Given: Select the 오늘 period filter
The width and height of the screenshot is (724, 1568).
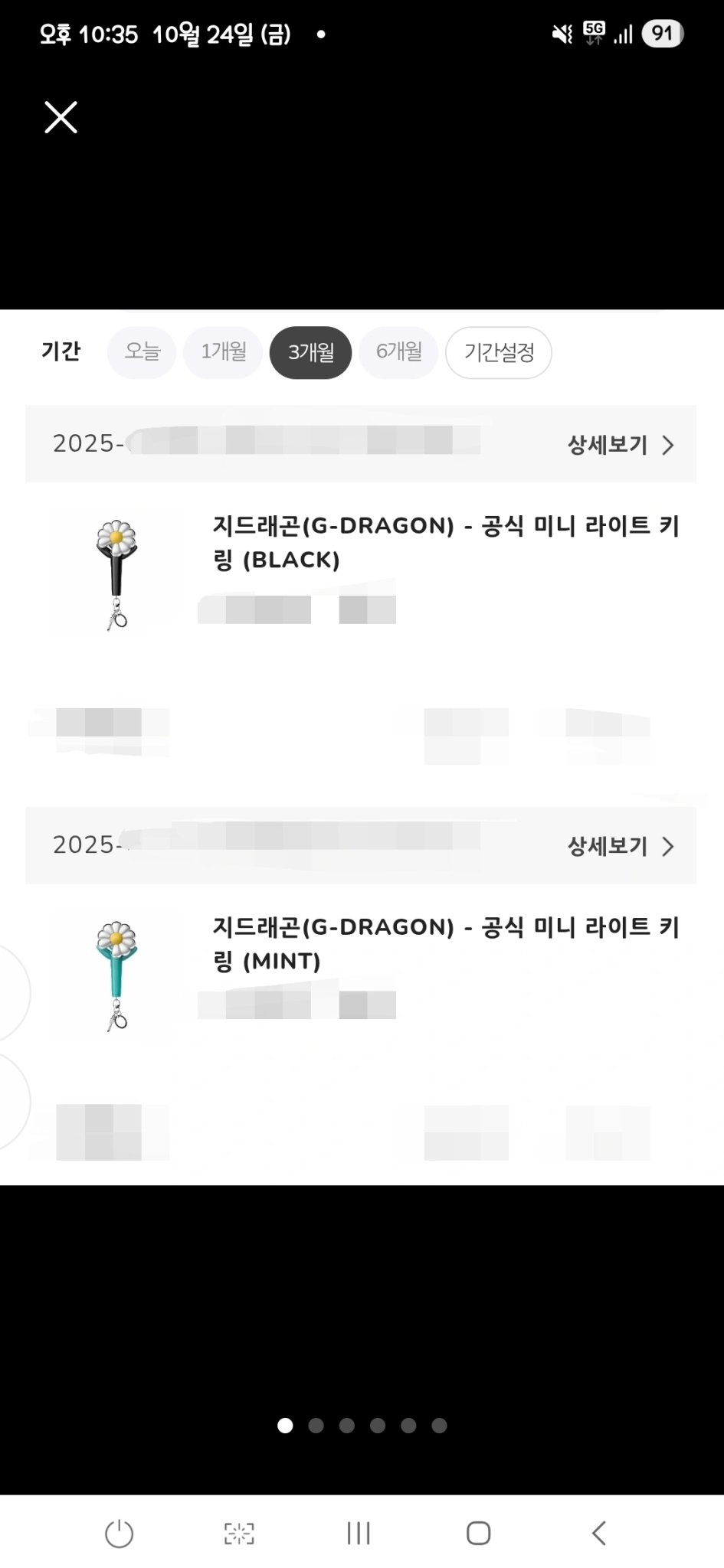Looking at the screenshot, I should [142, 352].
